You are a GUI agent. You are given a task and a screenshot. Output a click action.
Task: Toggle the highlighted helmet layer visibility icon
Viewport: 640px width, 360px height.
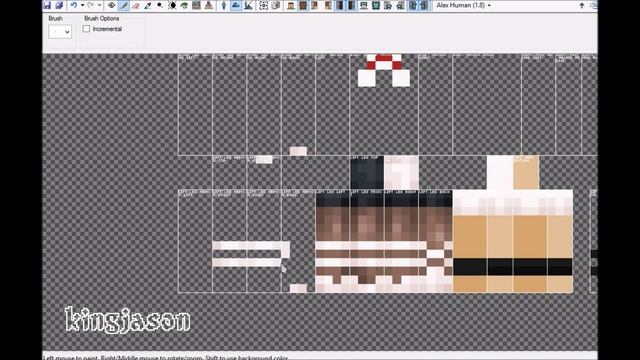303,5
